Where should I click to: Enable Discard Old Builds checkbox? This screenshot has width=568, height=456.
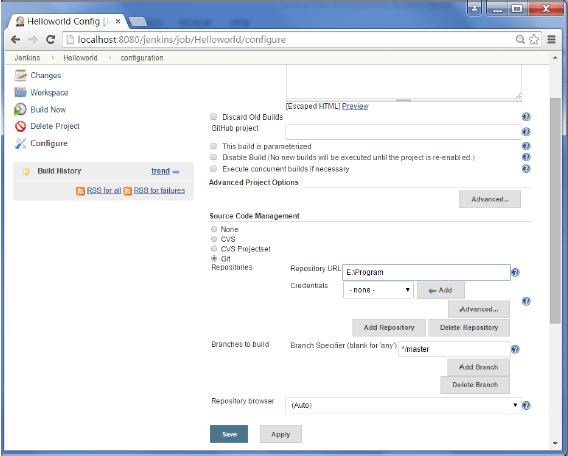pyautogui.click(x=213, y=117)
